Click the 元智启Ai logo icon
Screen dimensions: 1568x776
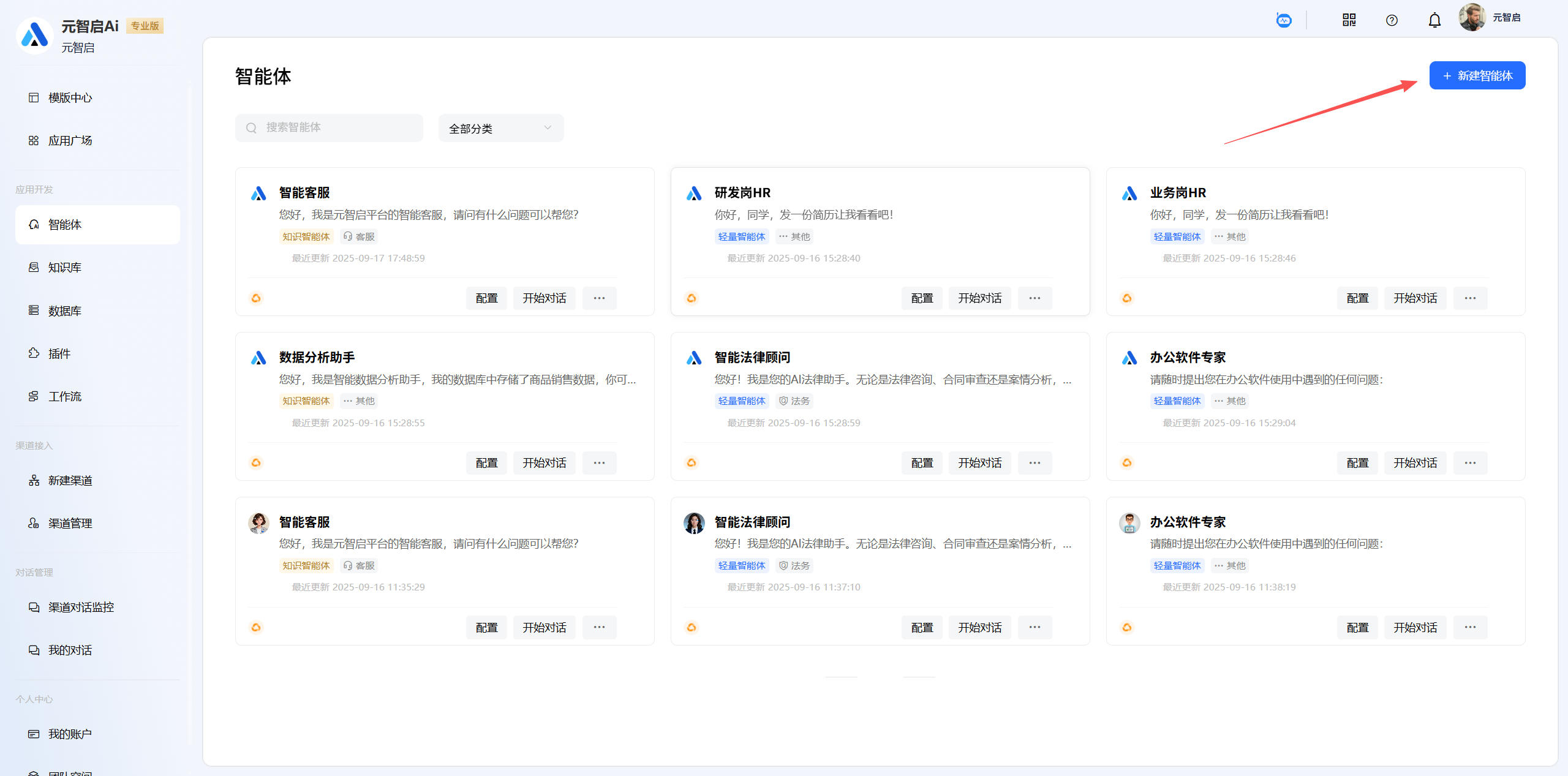pos(35,36)
